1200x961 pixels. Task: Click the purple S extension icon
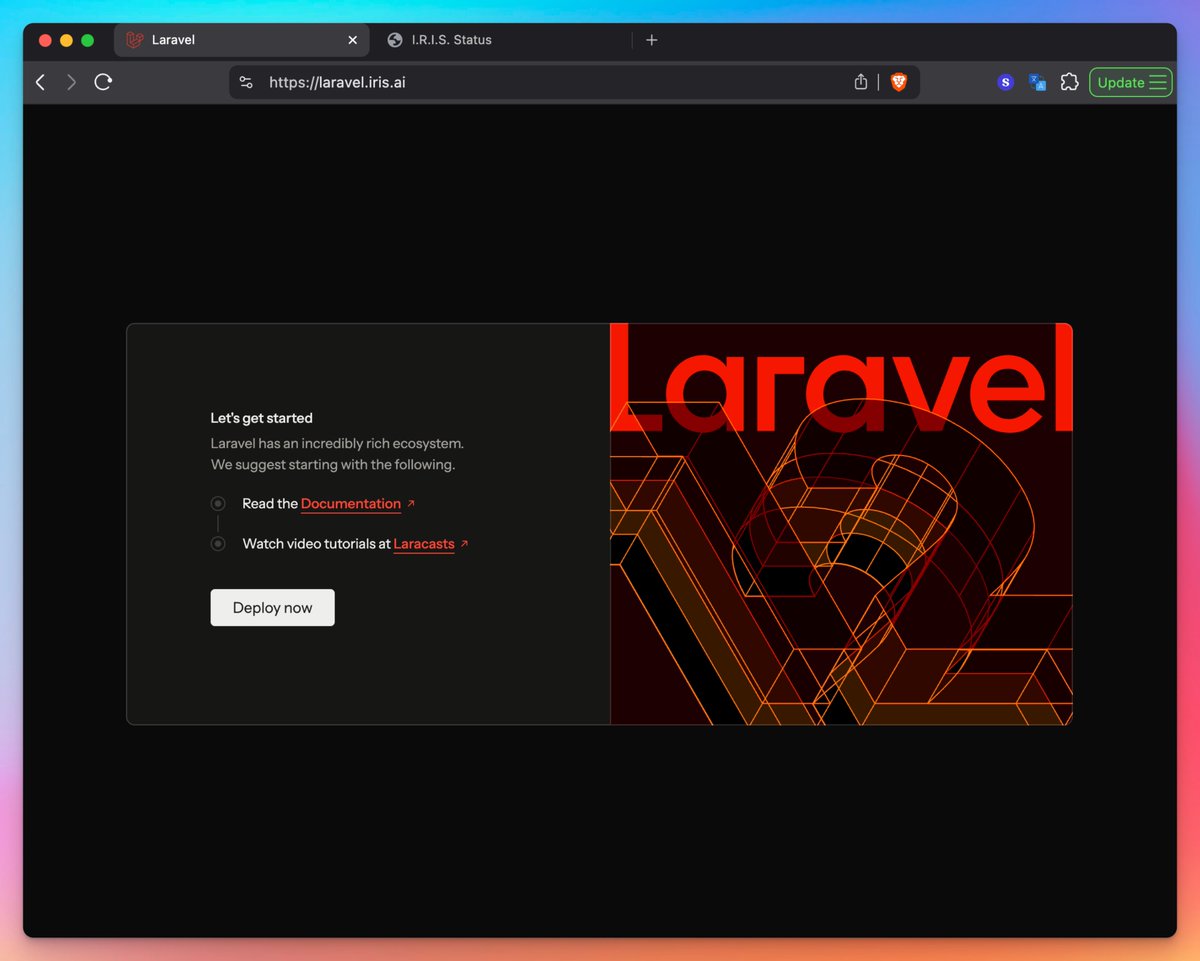pos(1005,82)
